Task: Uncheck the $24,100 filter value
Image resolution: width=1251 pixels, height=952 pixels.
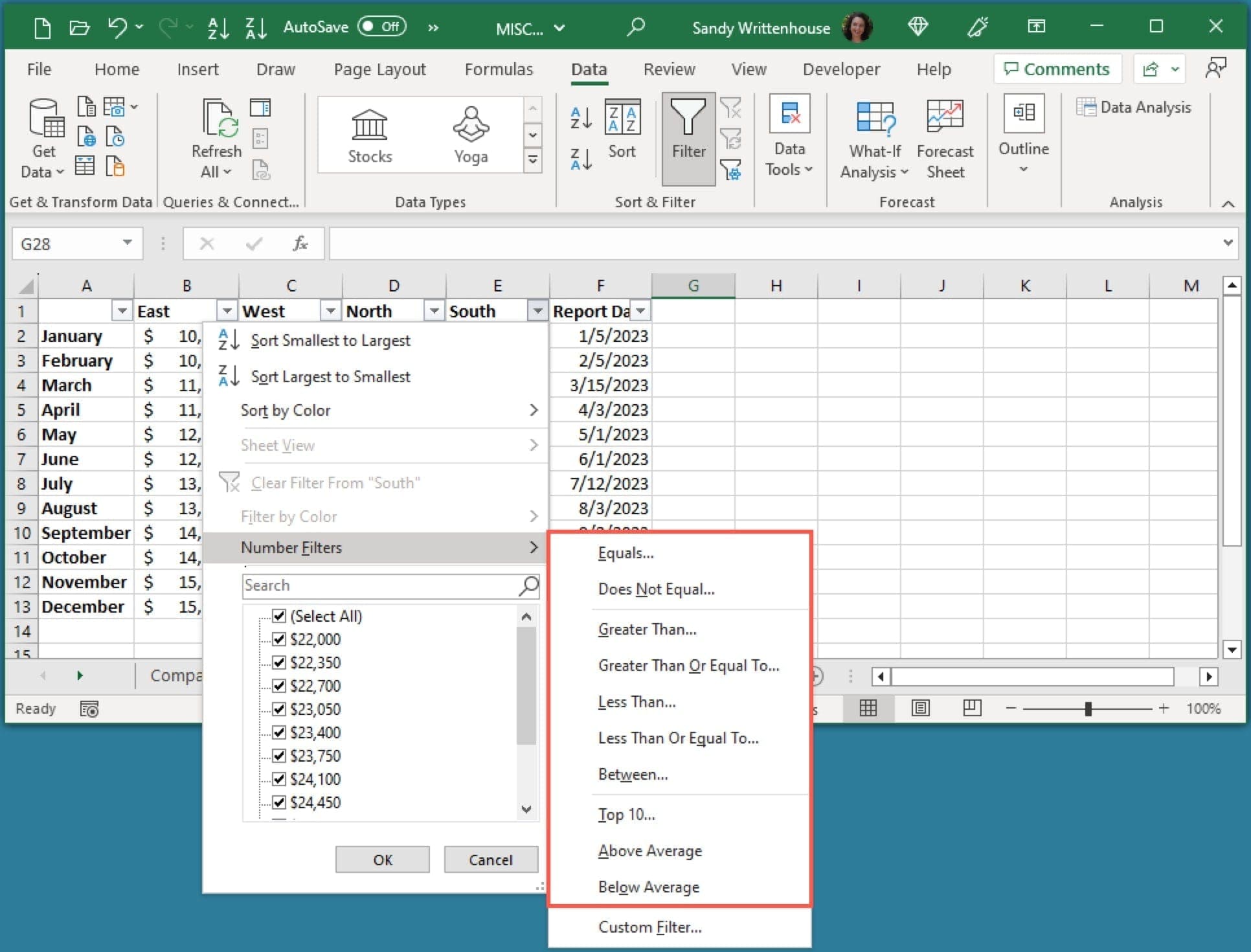Action: click(x=279, y=779)
